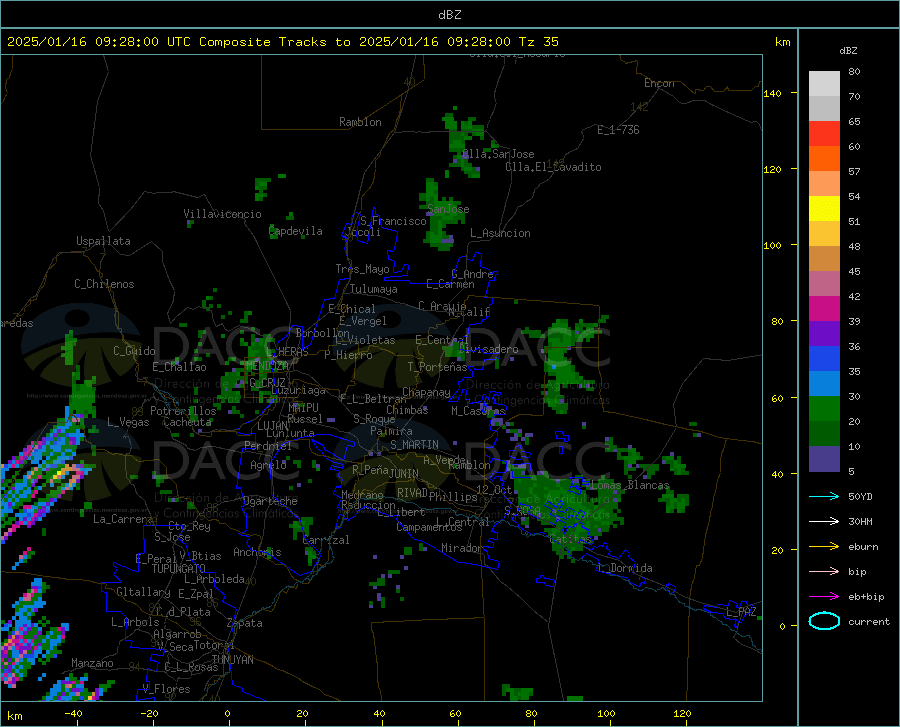Select the 51 dBZ amber swatch

(x=824, y=234)
